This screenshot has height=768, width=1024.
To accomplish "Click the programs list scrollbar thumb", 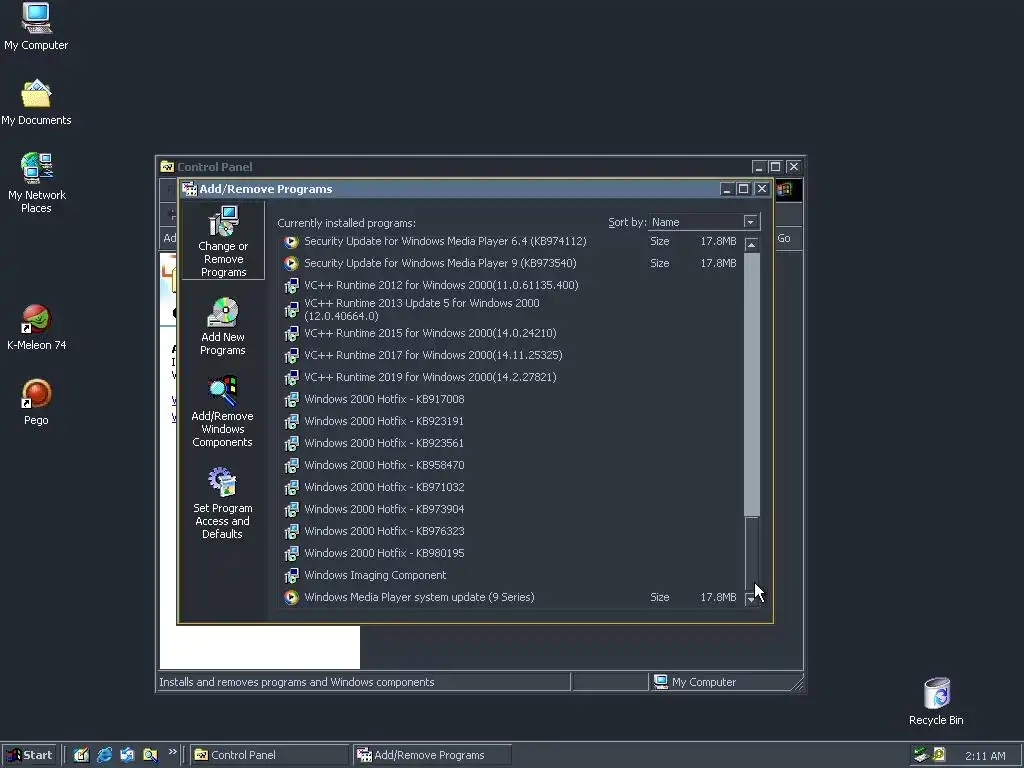I will coord(752,384).
